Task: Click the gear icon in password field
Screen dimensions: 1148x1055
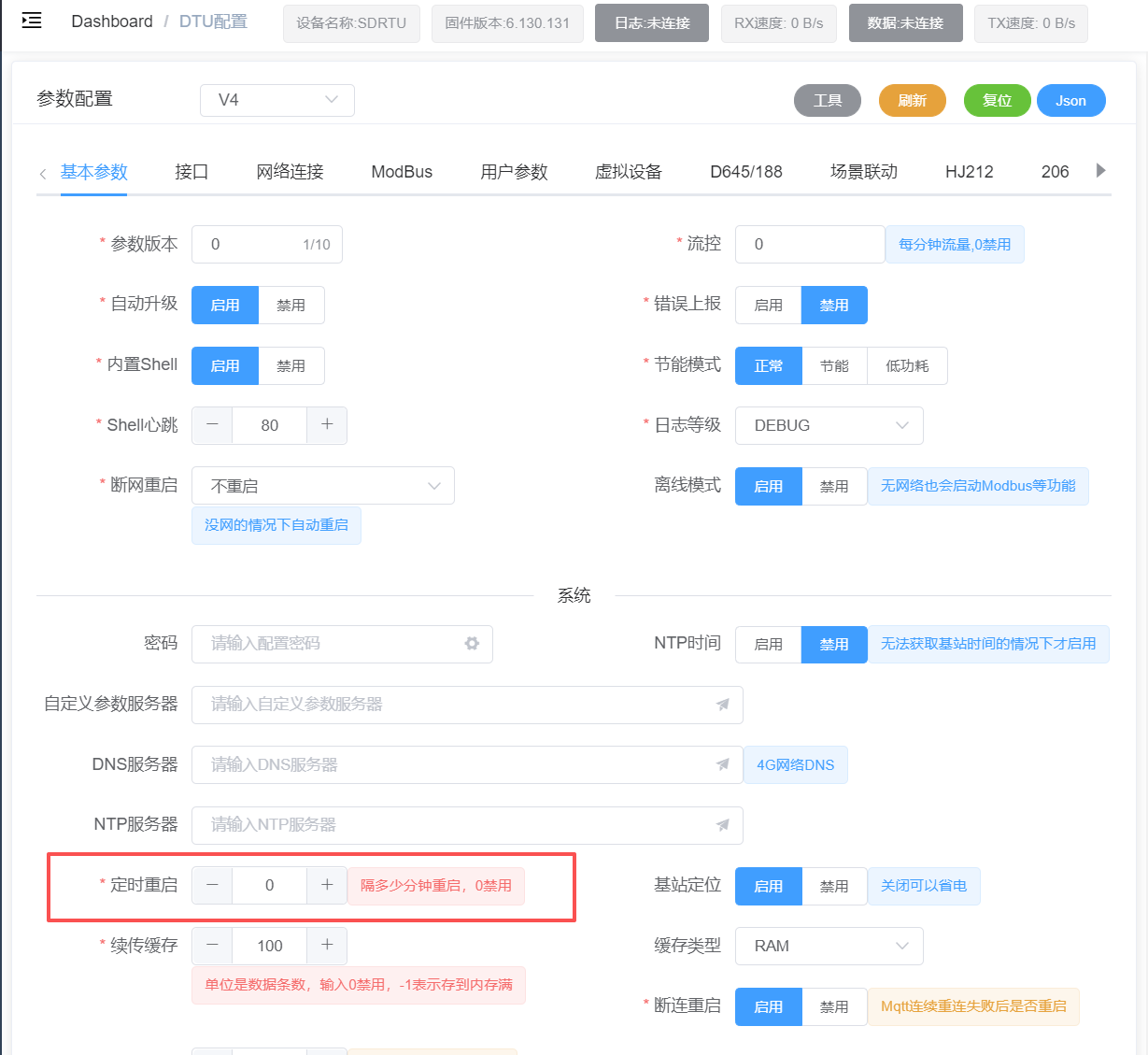Action: coord(472,644)
